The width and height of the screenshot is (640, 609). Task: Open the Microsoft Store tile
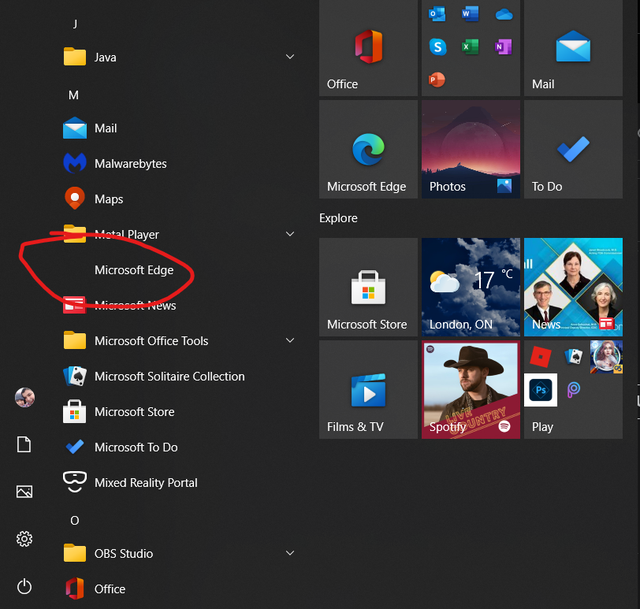point(368,287)
